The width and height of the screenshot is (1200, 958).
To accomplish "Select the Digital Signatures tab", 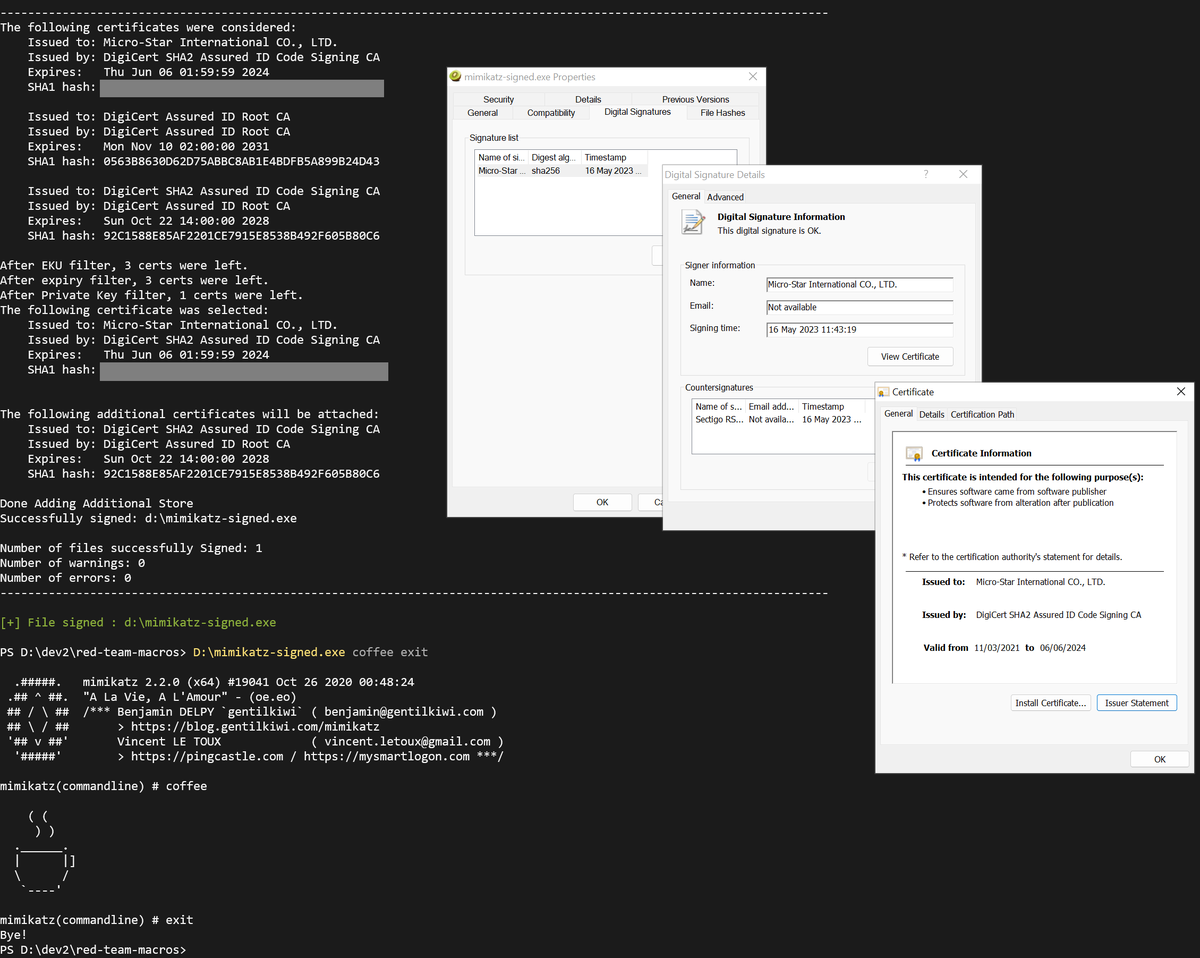I will click(638, 112).
